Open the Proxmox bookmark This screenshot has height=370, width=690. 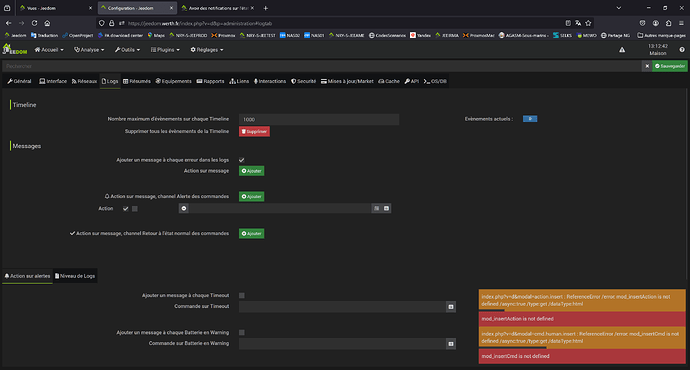tap(223, 35)
